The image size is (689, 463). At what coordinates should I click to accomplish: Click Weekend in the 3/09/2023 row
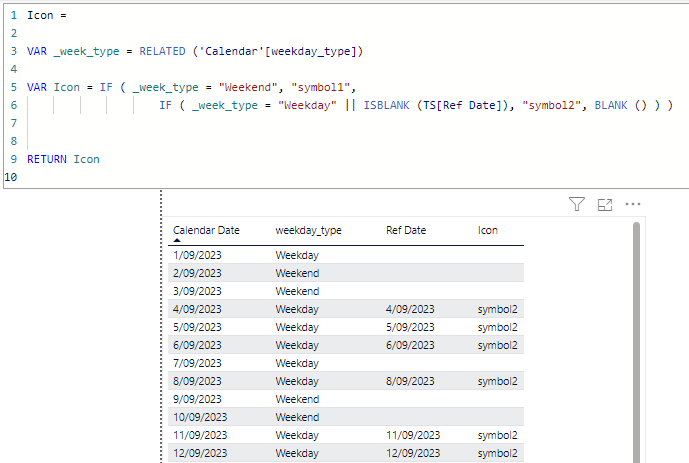click(297, 291)
